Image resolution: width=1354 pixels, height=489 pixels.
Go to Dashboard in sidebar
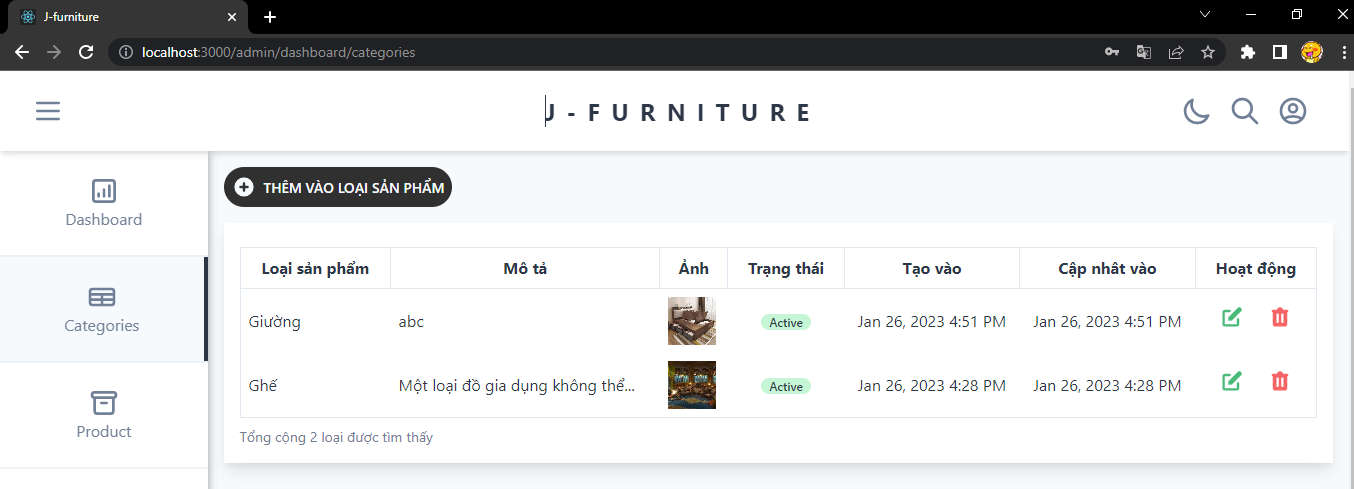104,203
